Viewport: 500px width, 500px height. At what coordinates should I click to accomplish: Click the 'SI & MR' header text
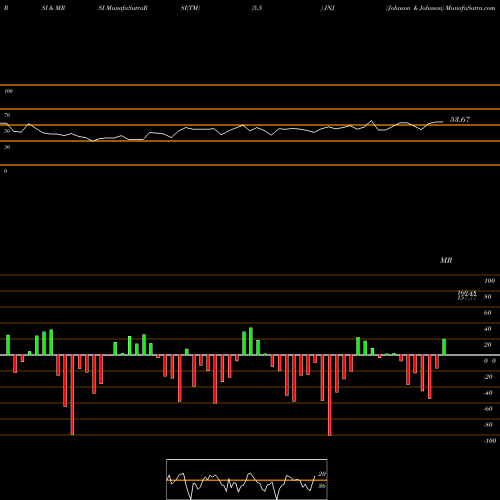click(53, 8)
